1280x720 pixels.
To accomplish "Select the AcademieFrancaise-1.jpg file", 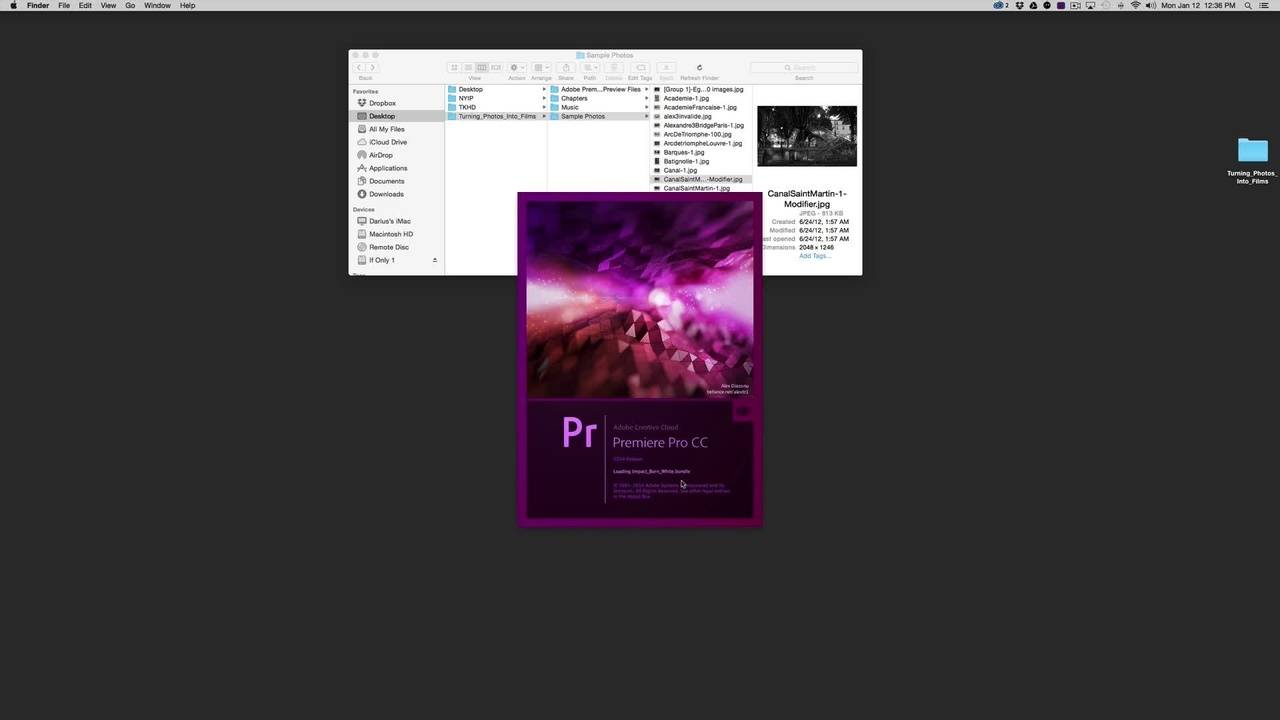I will [702, 107].
